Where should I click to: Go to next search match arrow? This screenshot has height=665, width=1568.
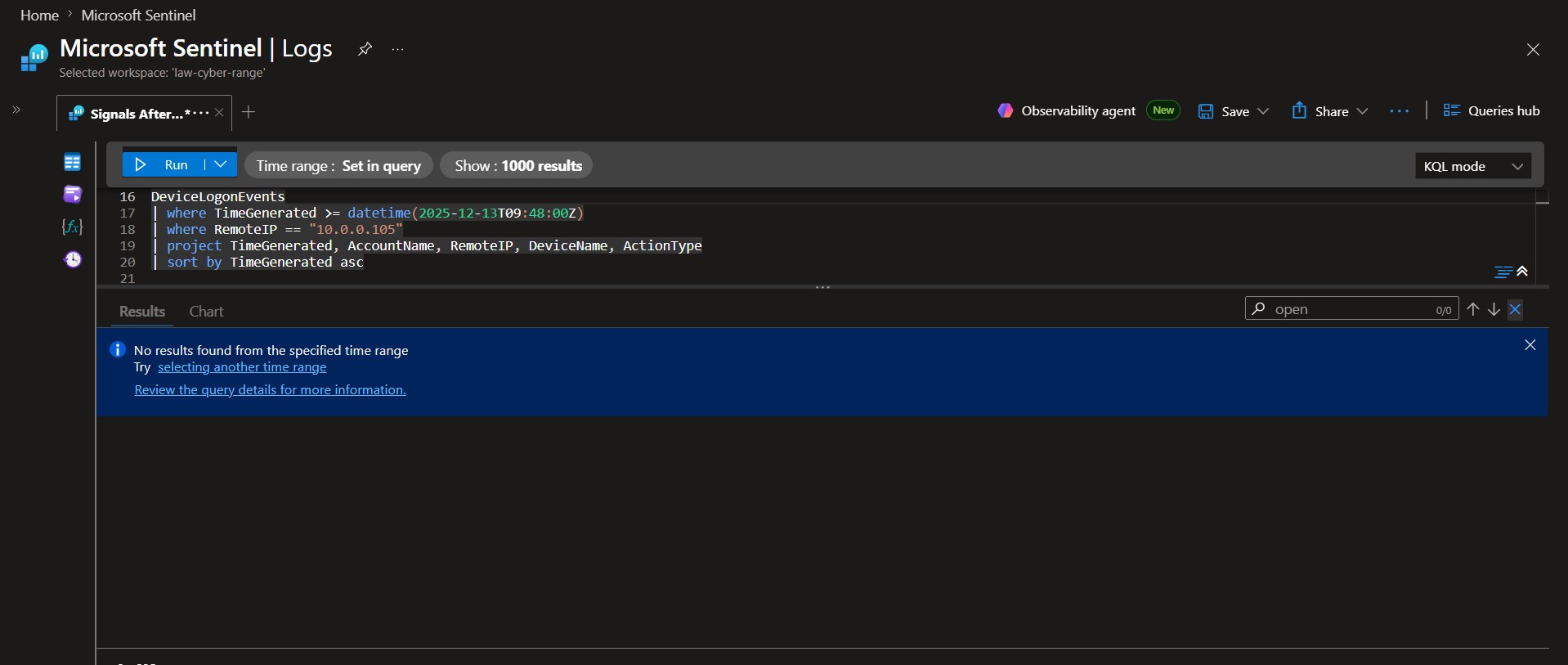pos(1494,309)
